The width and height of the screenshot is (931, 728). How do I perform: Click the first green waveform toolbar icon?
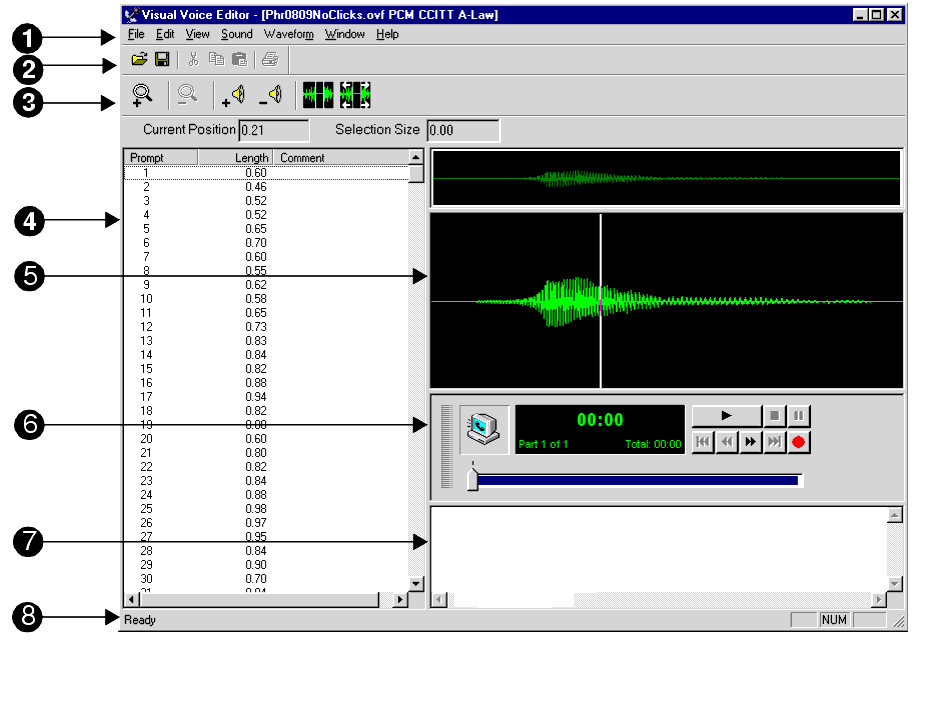(x=318, y=95)
